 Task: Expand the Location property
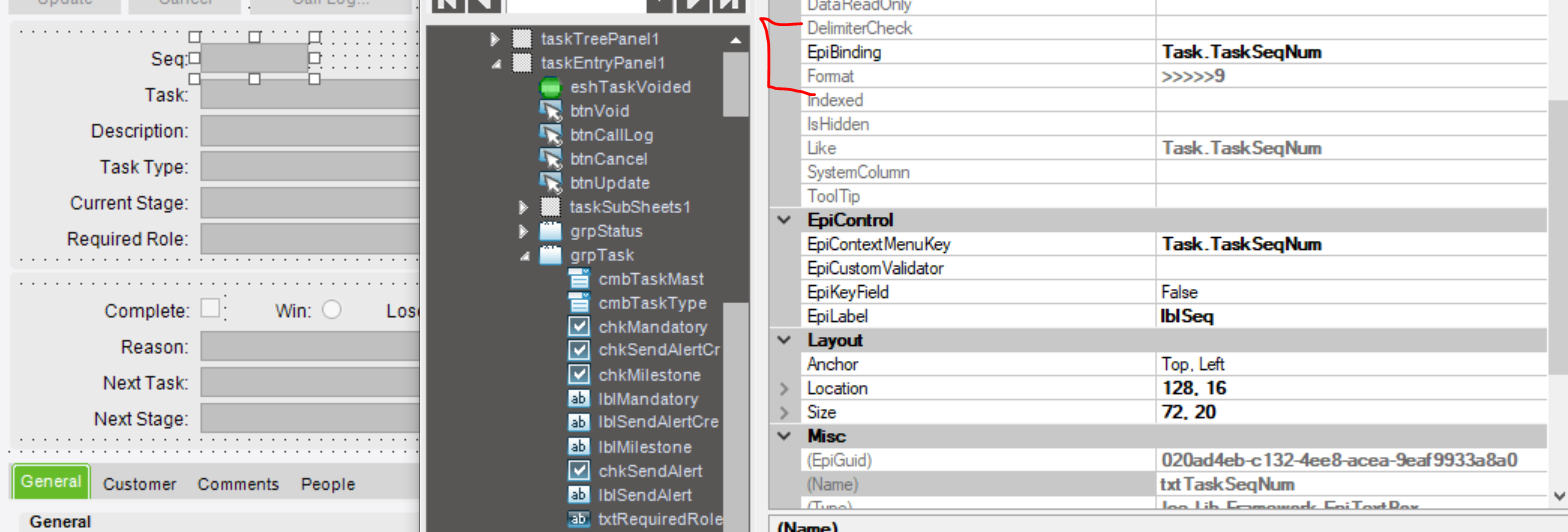coord(785,388)
